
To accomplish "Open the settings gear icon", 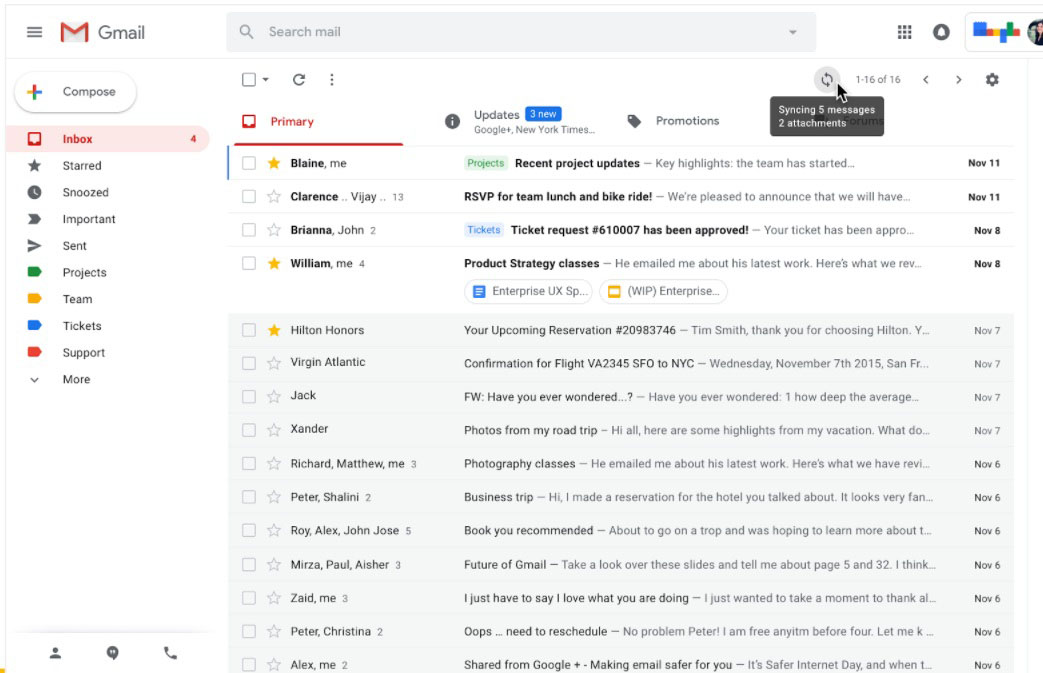I will 992,80.
